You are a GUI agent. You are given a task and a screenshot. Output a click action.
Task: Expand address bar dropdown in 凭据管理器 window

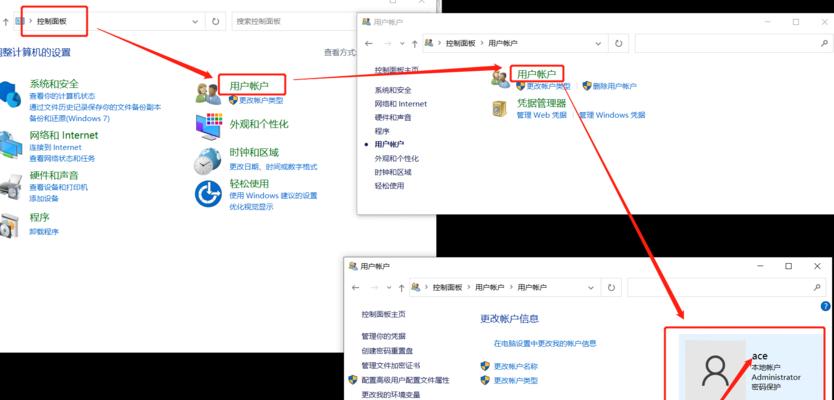[x=598, y=44]
